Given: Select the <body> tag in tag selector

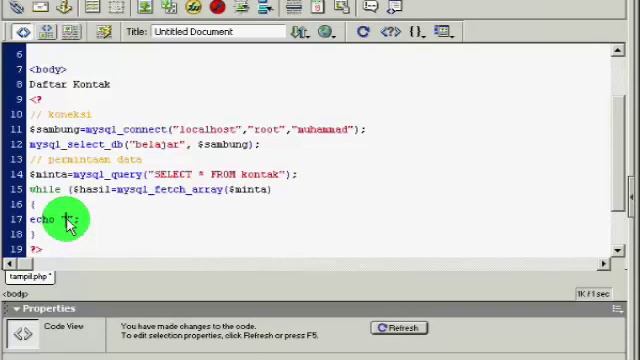Looking at the screenshot, I should [x=16, y=294].
